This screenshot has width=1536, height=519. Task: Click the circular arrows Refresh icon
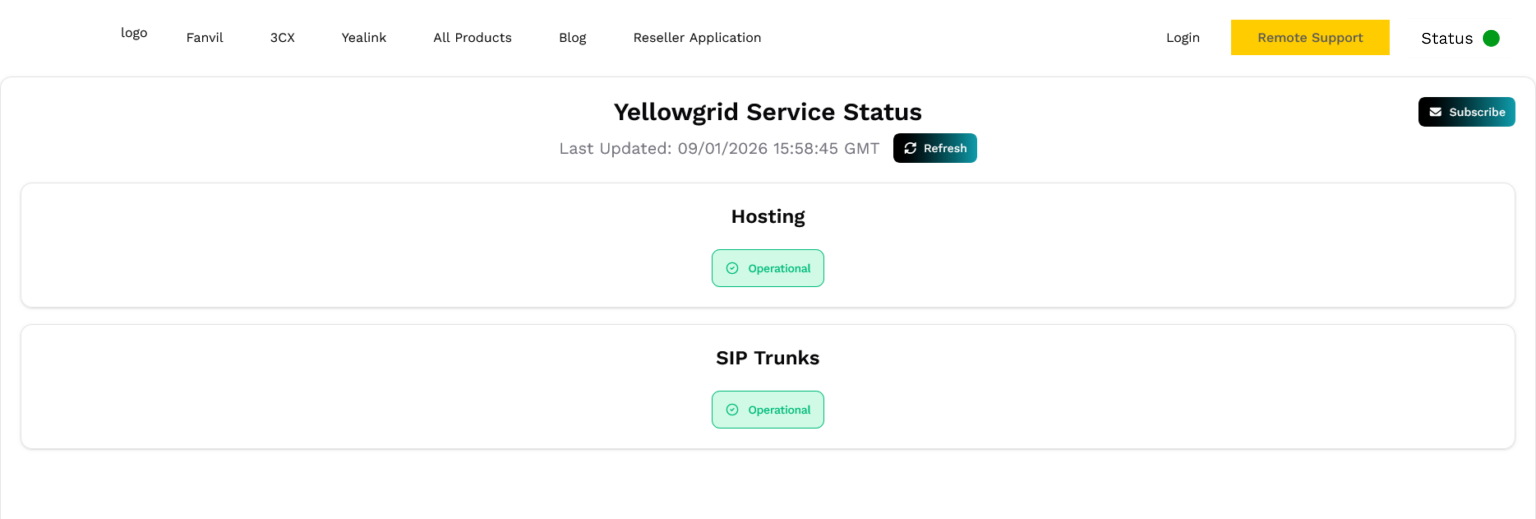coord(910,148)
